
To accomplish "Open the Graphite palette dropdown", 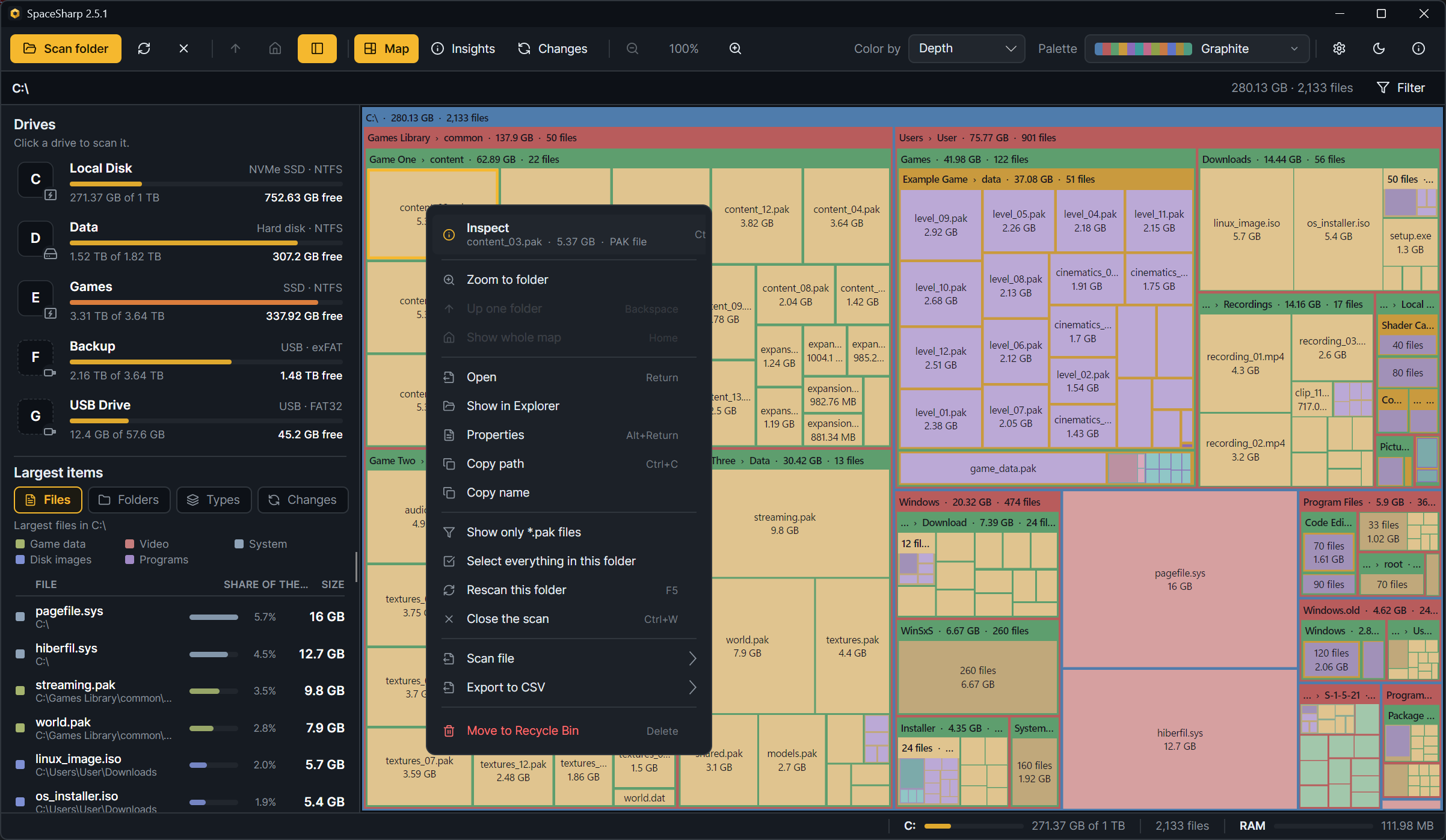I will tap(1197, 49).
